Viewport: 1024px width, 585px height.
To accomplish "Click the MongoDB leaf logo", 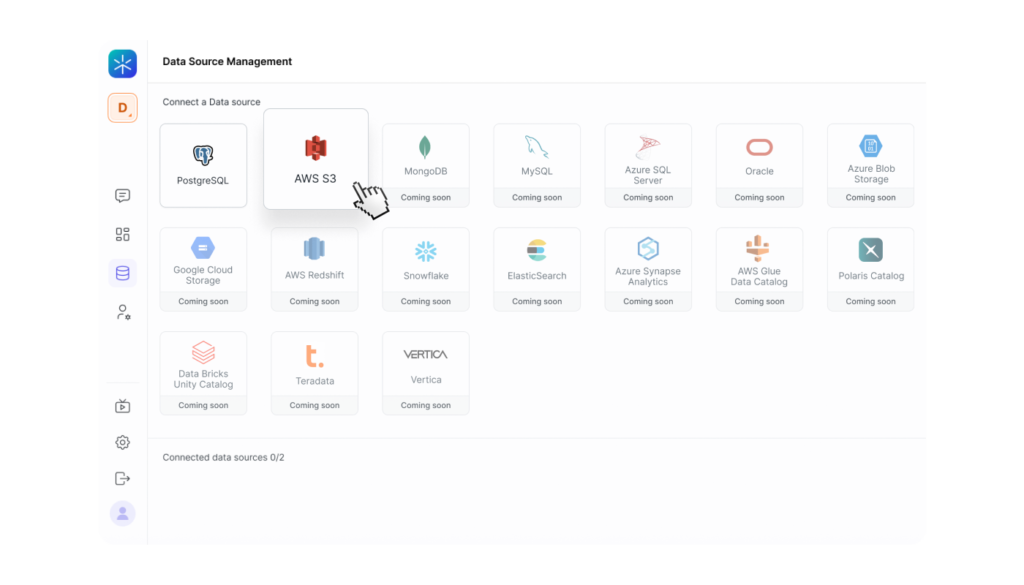I will pyautogui.click(x=425, y=148).
